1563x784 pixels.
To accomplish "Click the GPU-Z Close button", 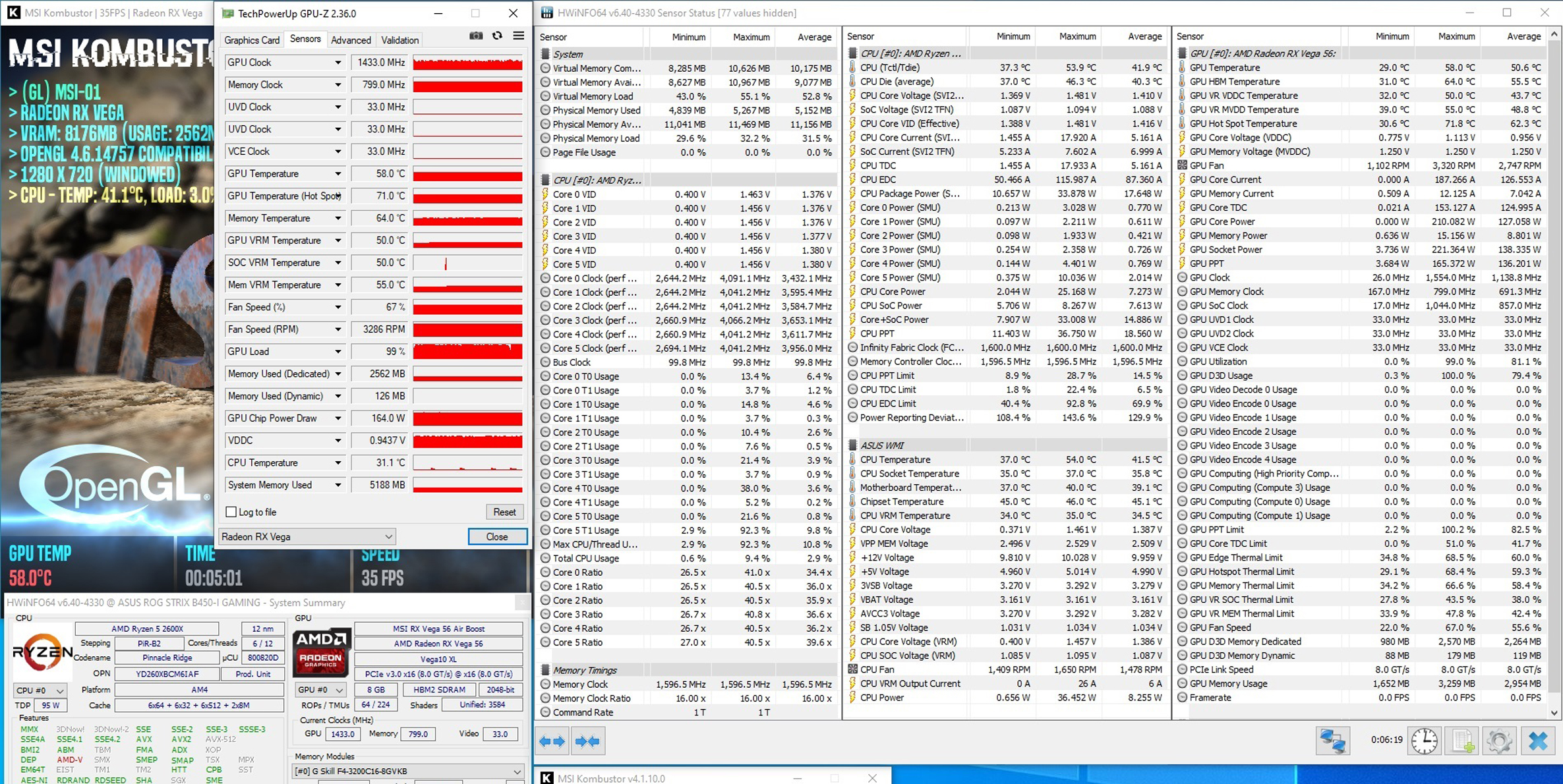I will pos(497,536).
